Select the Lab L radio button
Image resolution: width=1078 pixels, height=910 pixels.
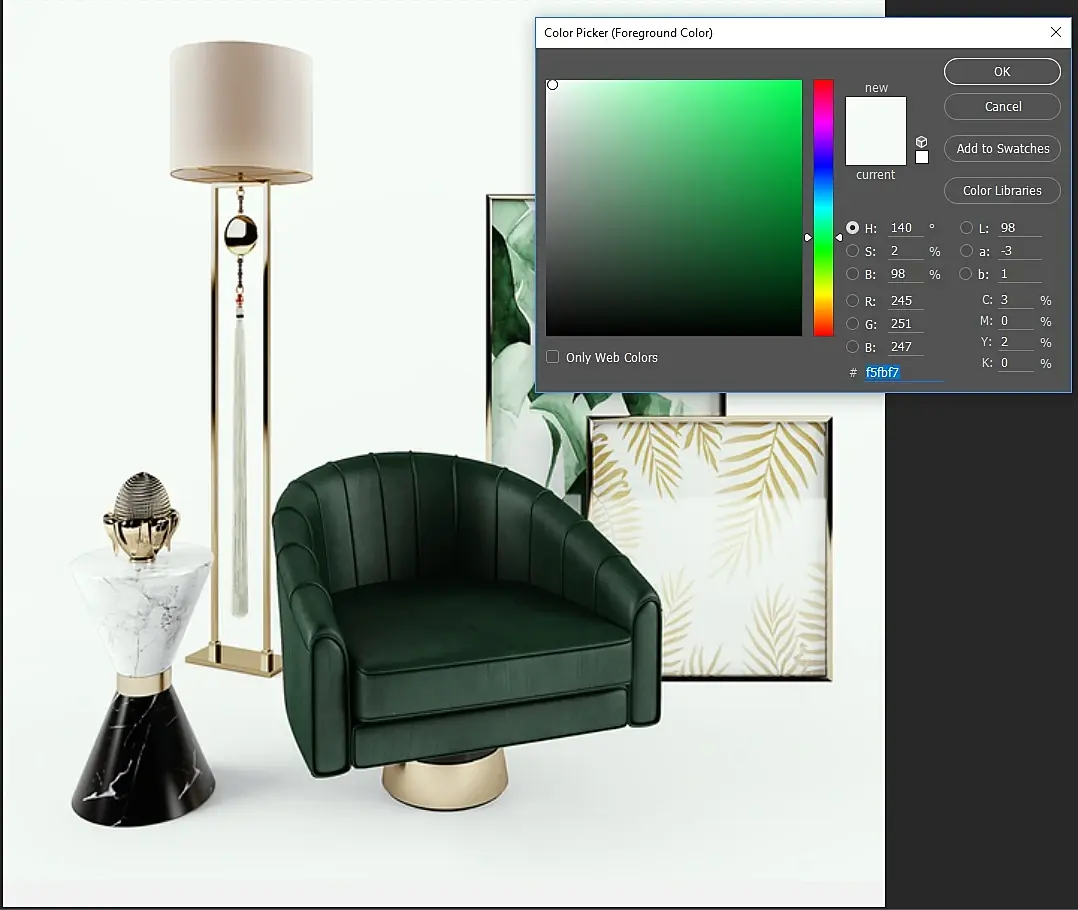pos(967,228)
